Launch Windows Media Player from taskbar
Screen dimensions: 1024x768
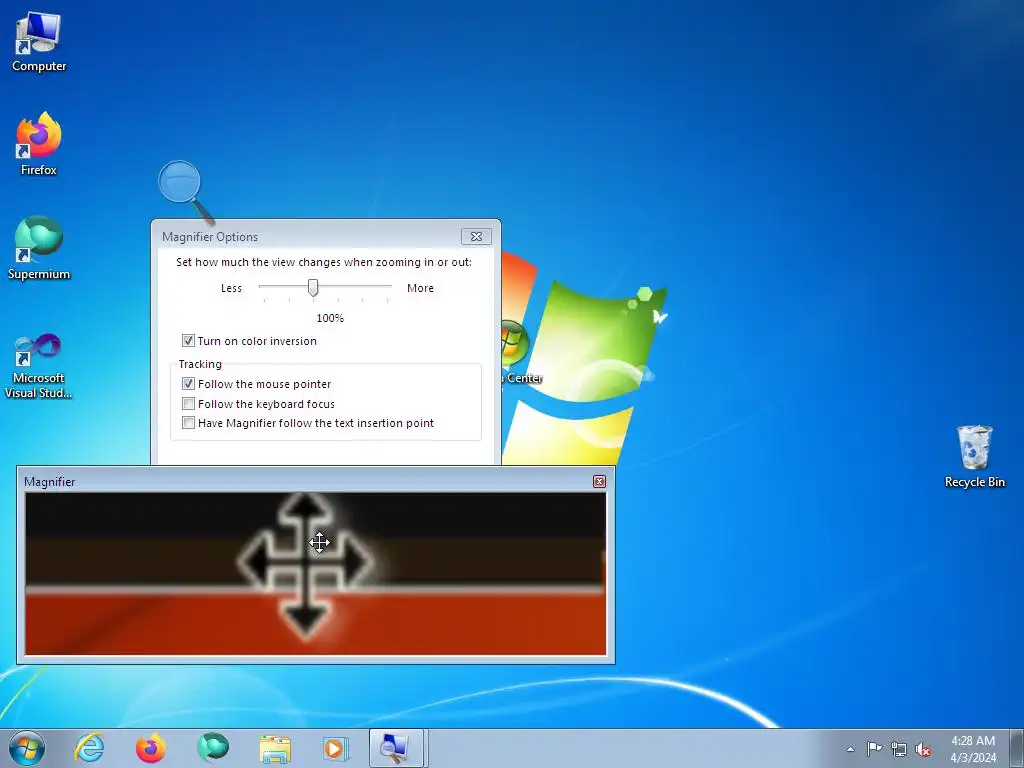point(336,748)
